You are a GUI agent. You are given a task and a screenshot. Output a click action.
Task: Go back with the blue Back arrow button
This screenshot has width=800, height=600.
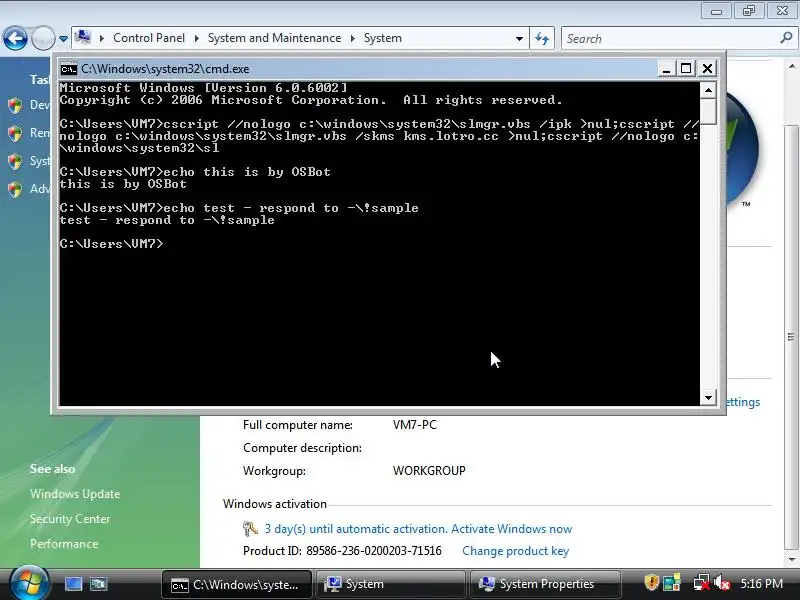click(x=15, y=38)
